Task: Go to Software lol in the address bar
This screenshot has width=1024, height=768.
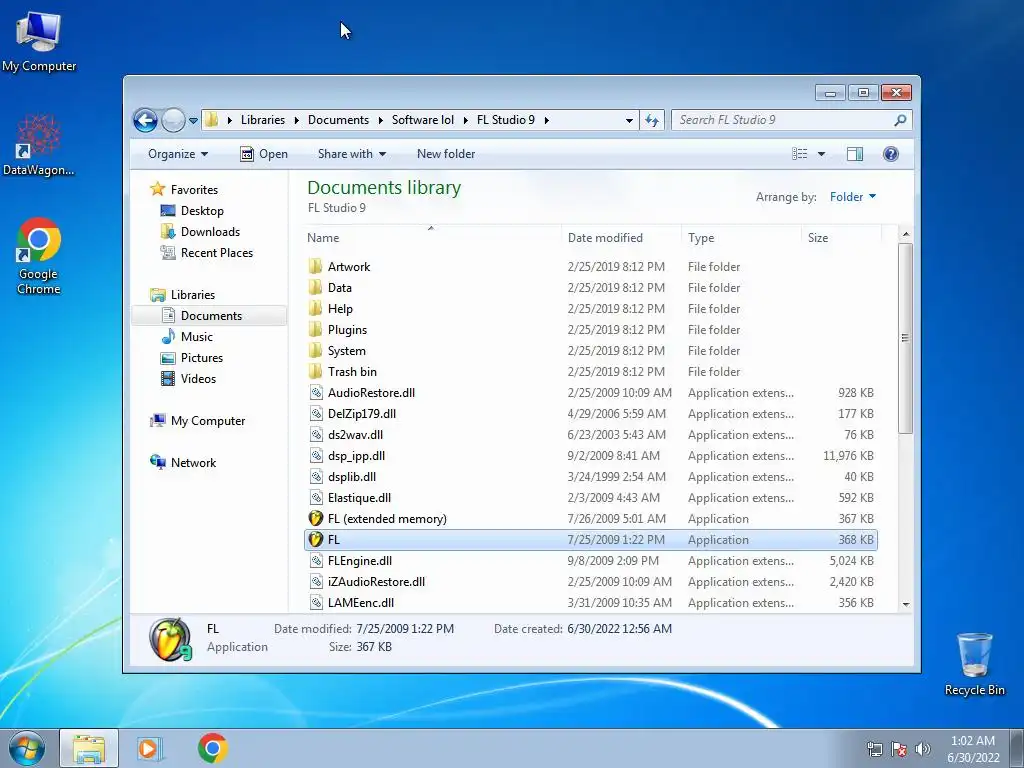Action: pyautogui.click(x=423, y=120)
